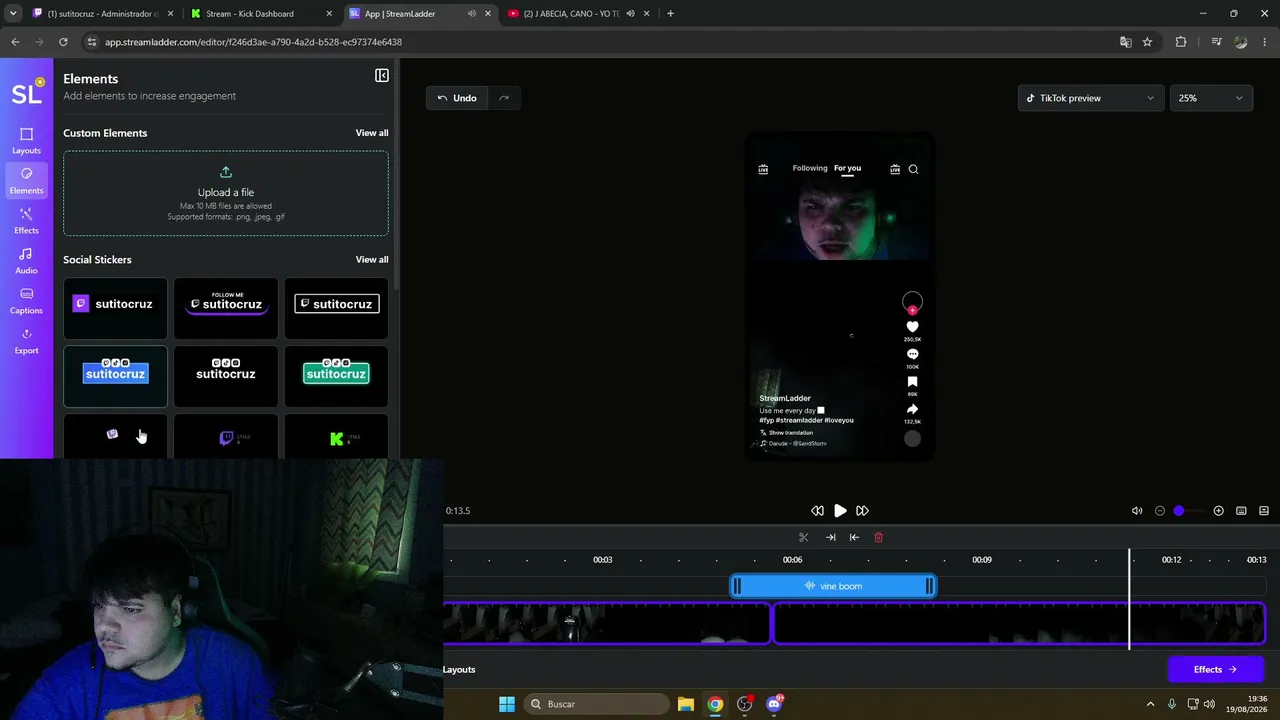This screenshot has width=1280, height=720.
Task: Switch to the sutitocruz Twitch tab
Action: click(x=102, y=14)
